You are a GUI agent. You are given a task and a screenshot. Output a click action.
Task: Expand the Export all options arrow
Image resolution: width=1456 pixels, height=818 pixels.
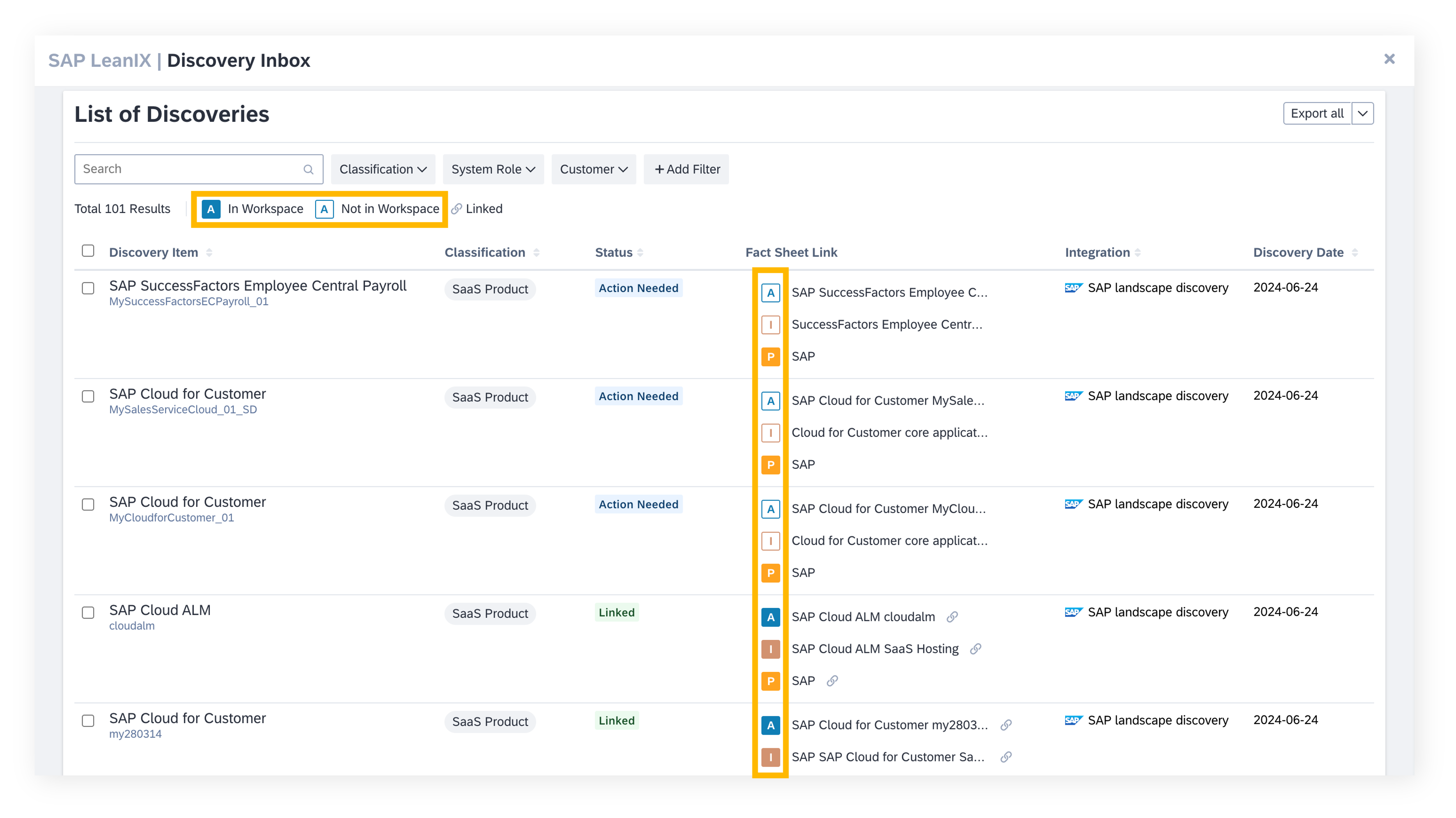(1363, 114)
